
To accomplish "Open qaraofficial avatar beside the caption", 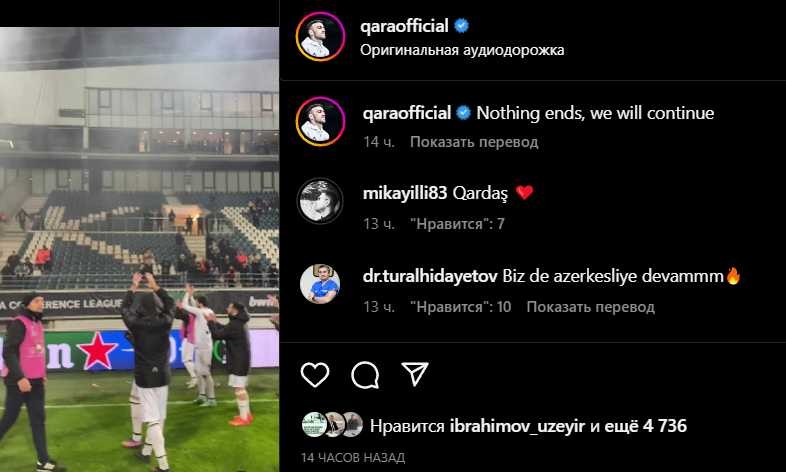I will (x=320, y=121).
